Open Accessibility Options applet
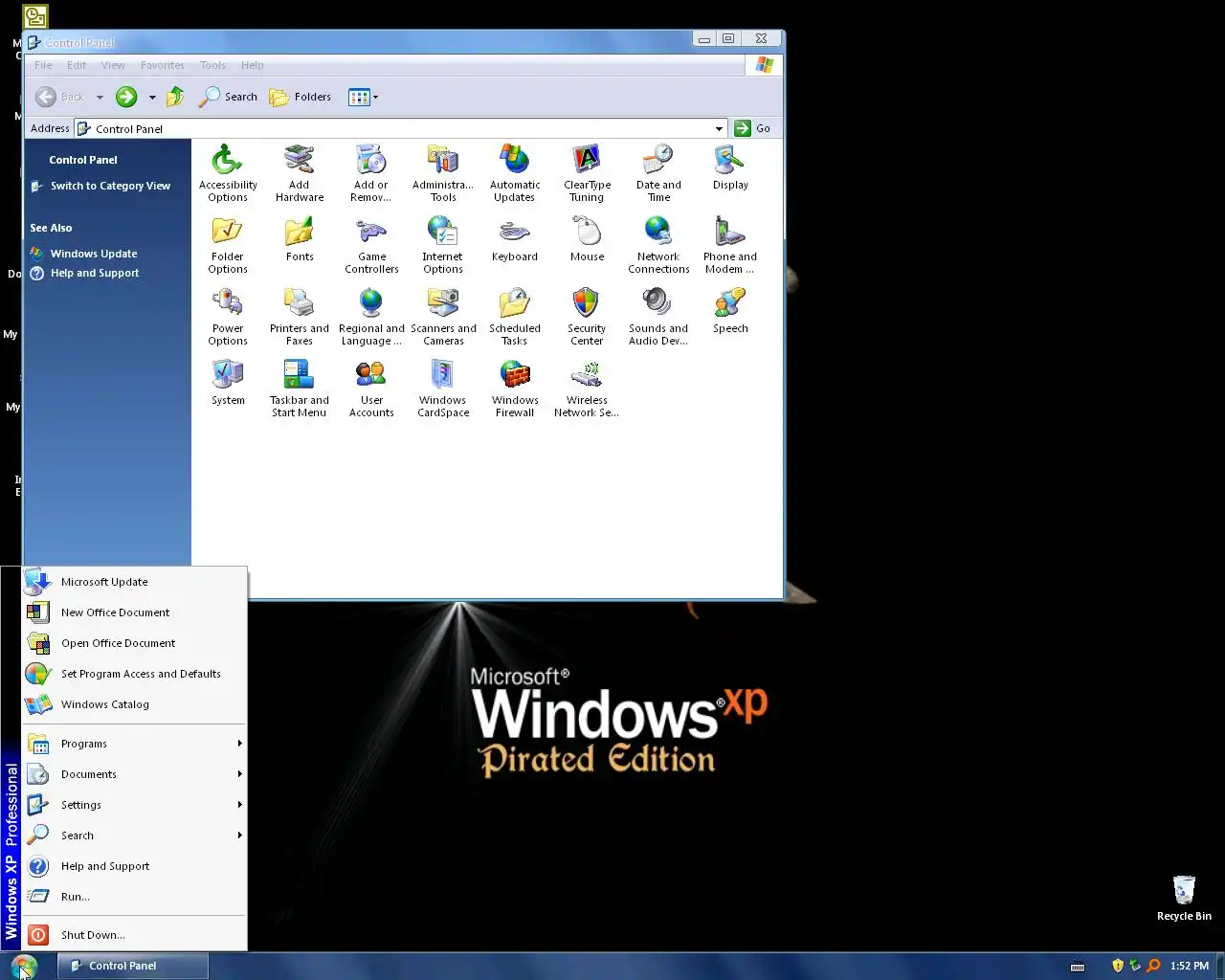Image resolution: width=1225 pixels, height=980 pixels. (x=228, y=173)
